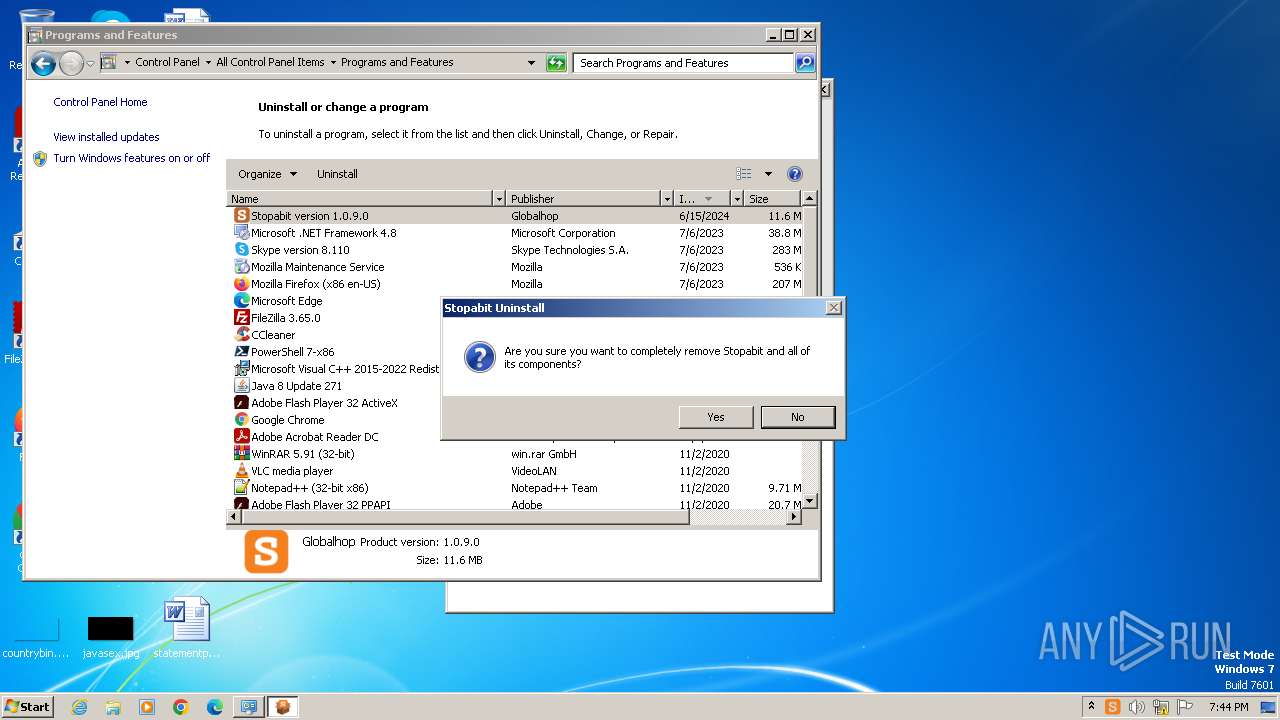The image size is (1280, 720).
Task: Click the Stopabit tray icon
Action: click(1112, 707)
